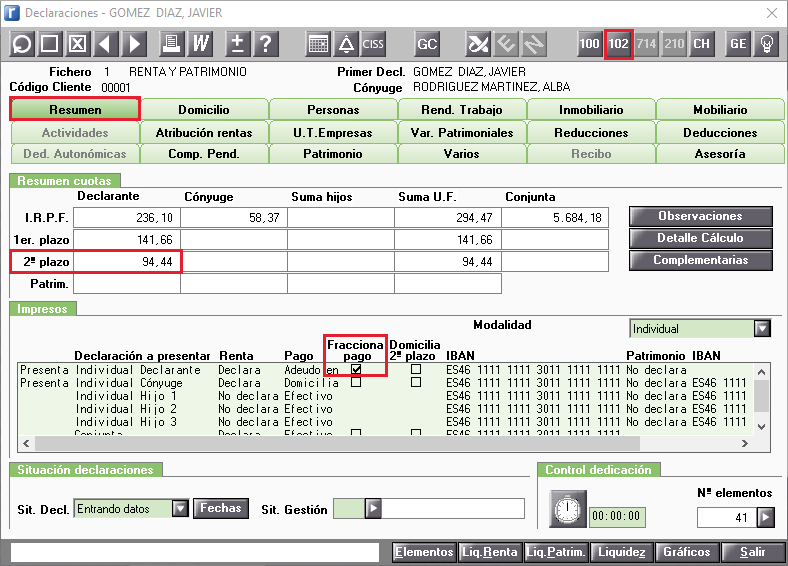Click the crossed box delete icon
Viewport: 788px width, 566px height.
[77, 44]
